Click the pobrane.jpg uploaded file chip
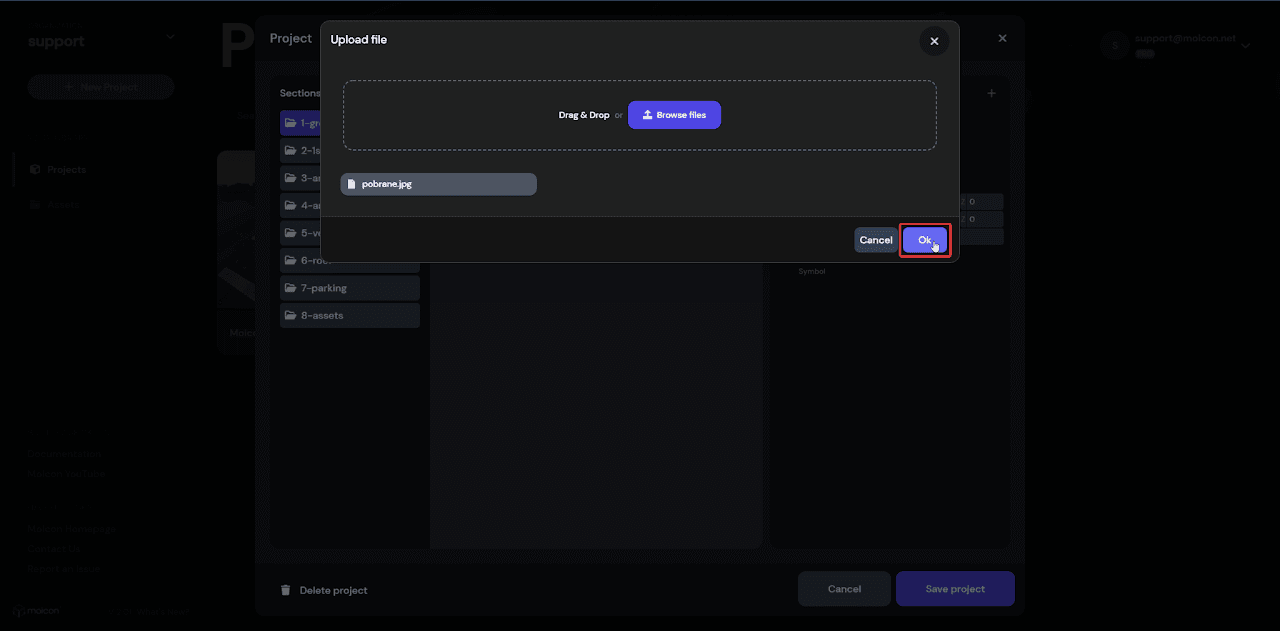Viewport: 1280px width, 631px height. tap(438, 184)
